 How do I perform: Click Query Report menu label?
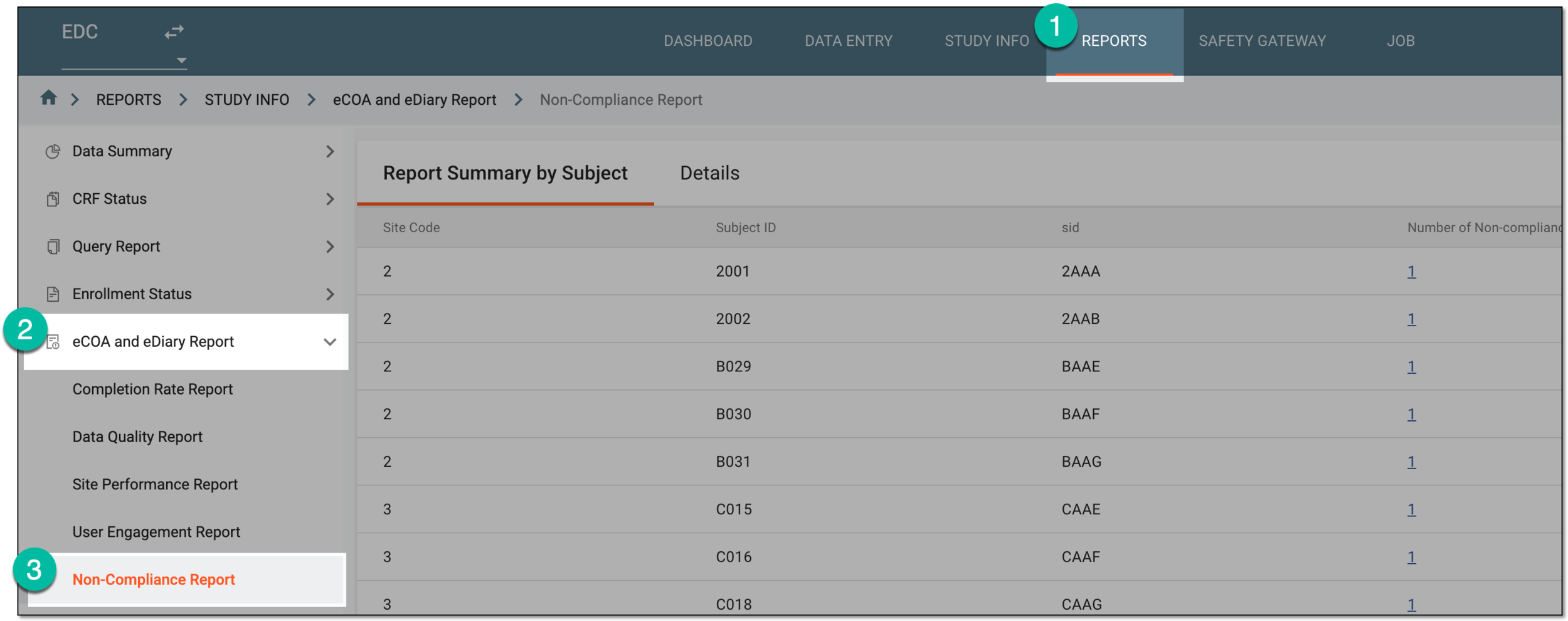point(116,247)
